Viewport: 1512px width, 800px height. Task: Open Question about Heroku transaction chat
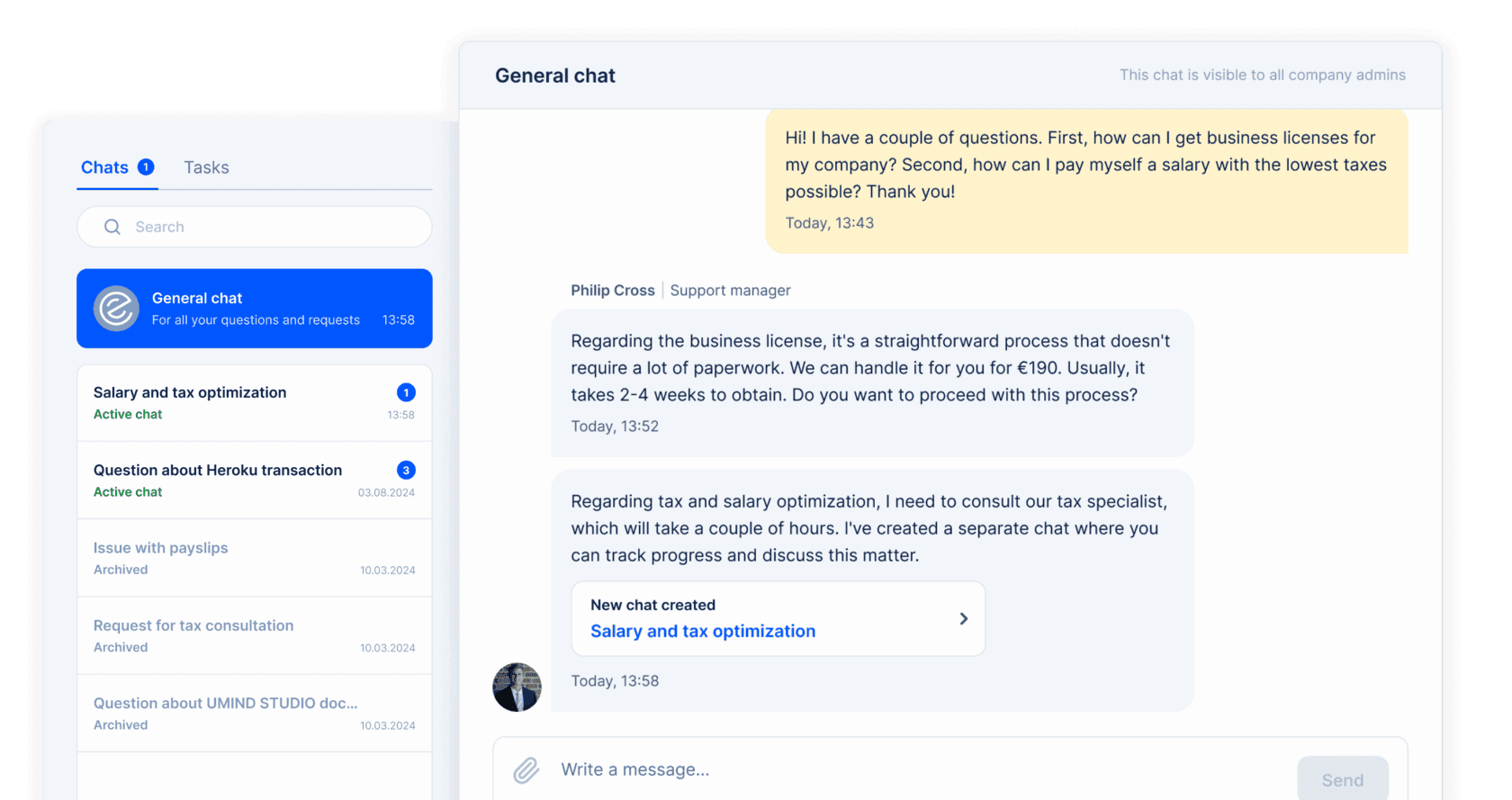point(255,481)
